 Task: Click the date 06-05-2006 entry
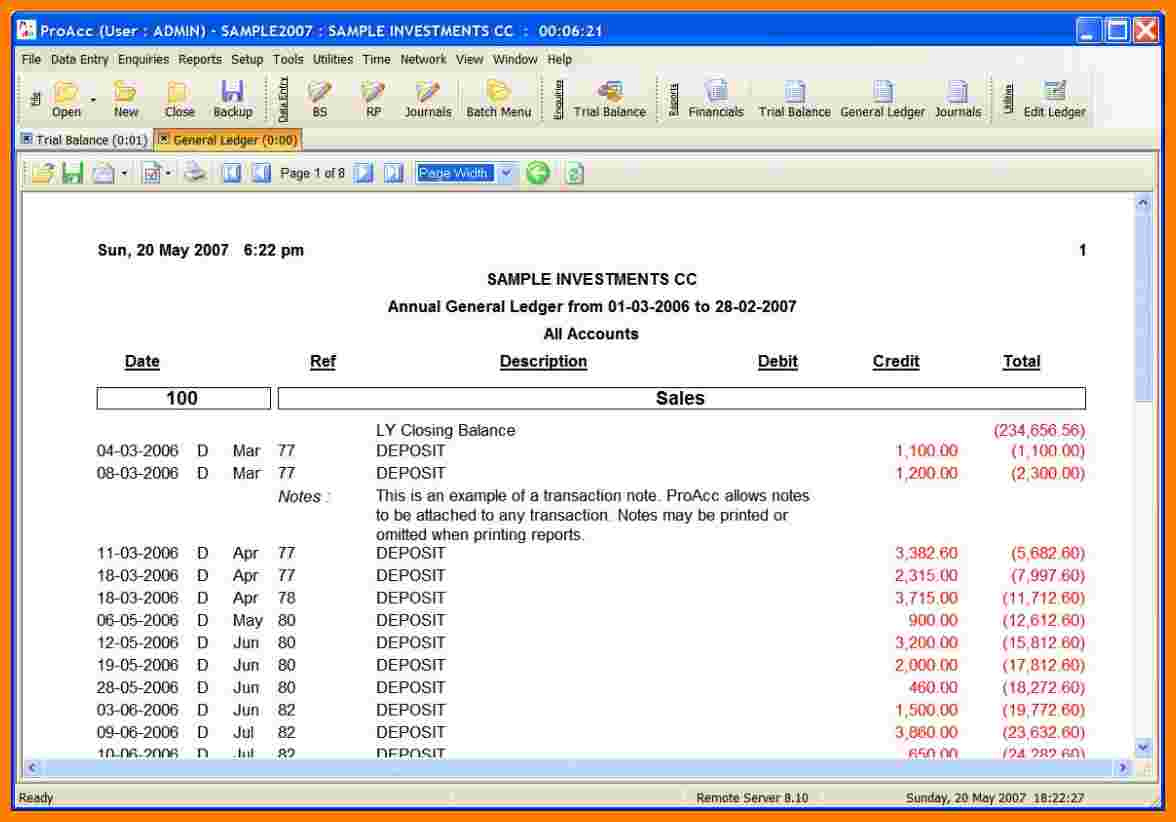pyautogui.click(x=137, y=621)
